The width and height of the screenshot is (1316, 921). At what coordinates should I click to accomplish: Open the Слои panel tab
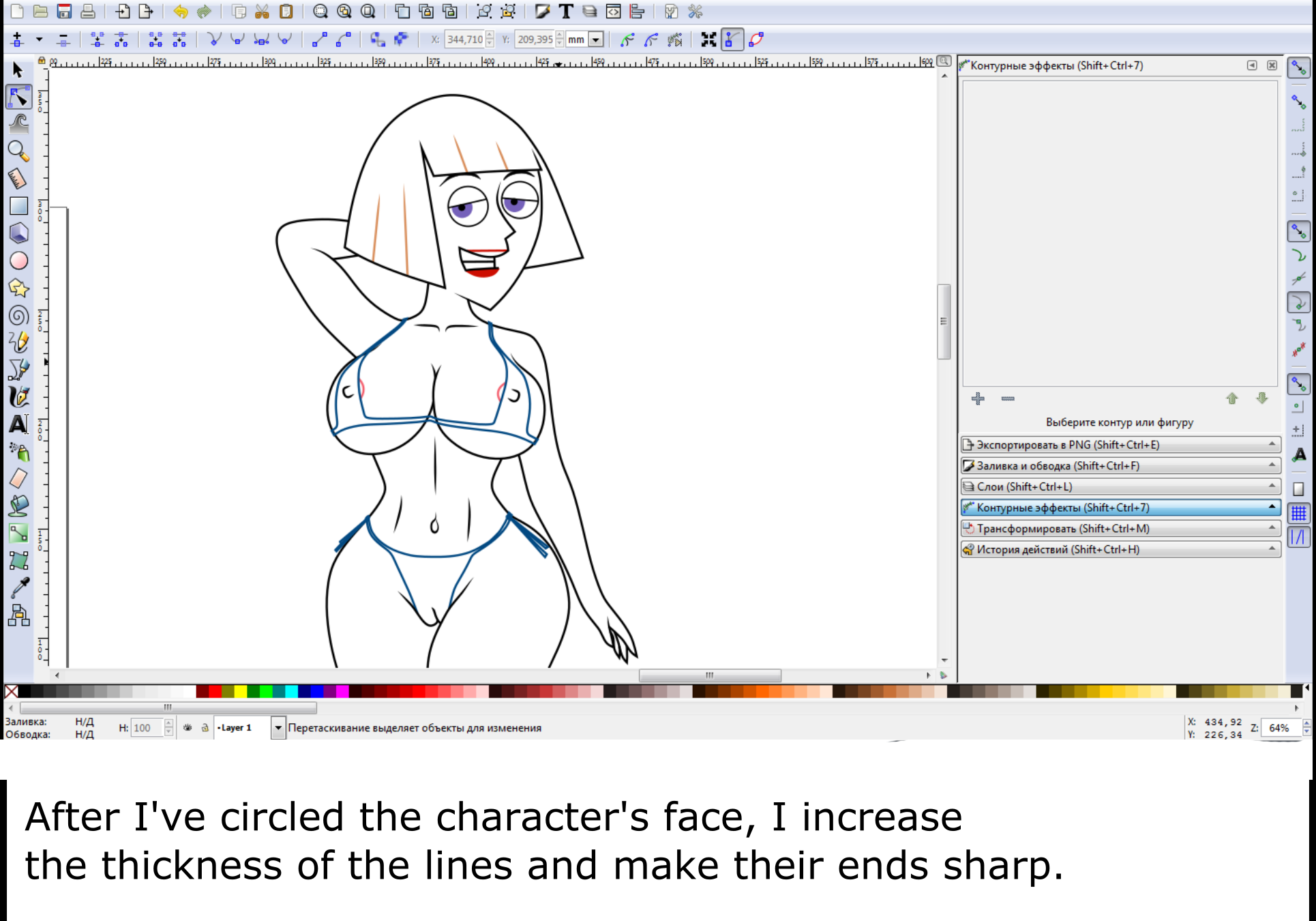click(x=1120, y=486)
